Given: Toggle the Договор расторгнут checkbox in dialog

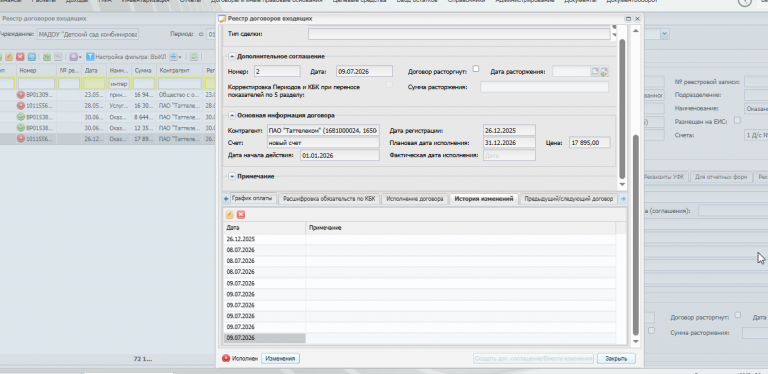Looking at the screenshot, I should (476, 69).
